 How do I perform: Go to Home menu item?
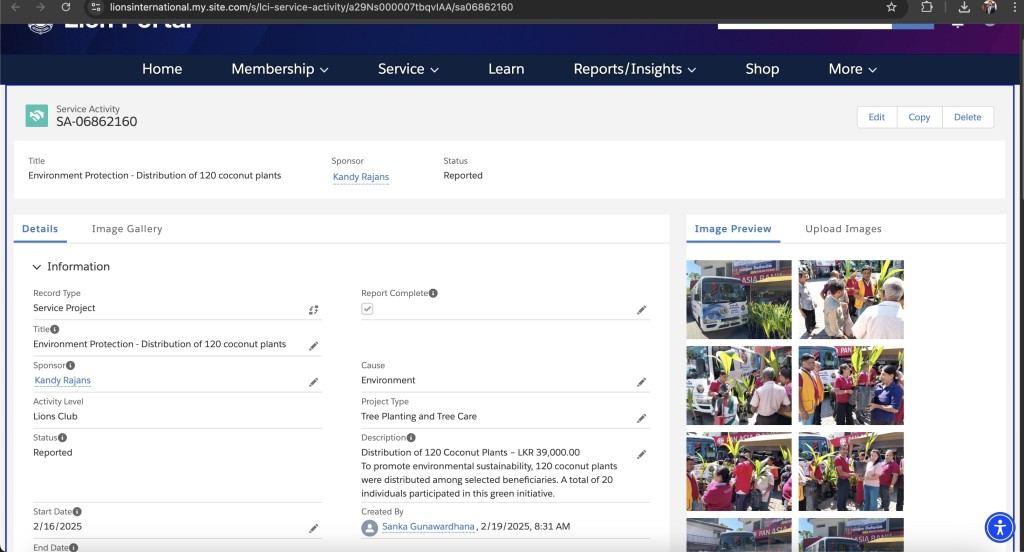pos(162,69)
